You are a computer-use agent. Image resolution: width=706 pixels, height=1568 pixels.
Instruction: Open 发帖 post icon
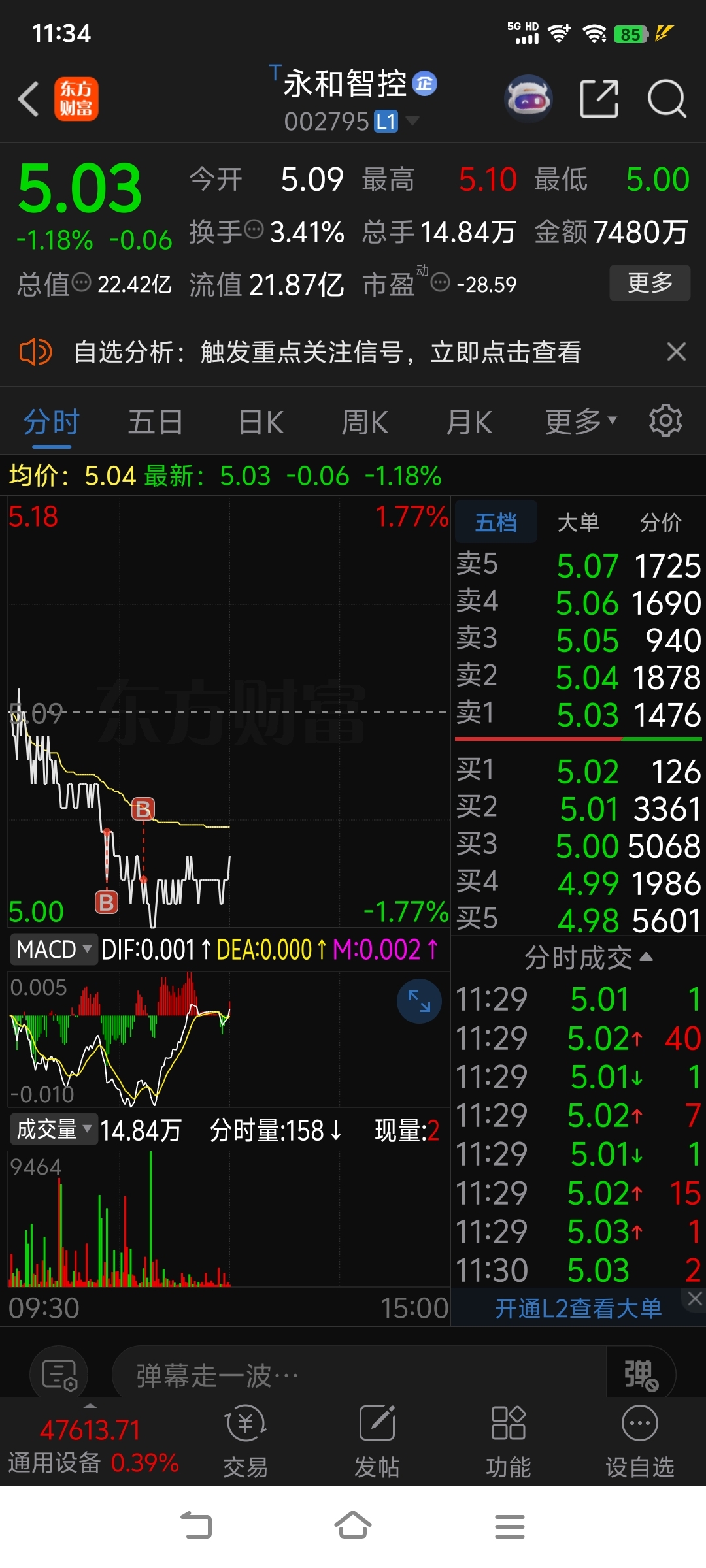point(377,1441)
